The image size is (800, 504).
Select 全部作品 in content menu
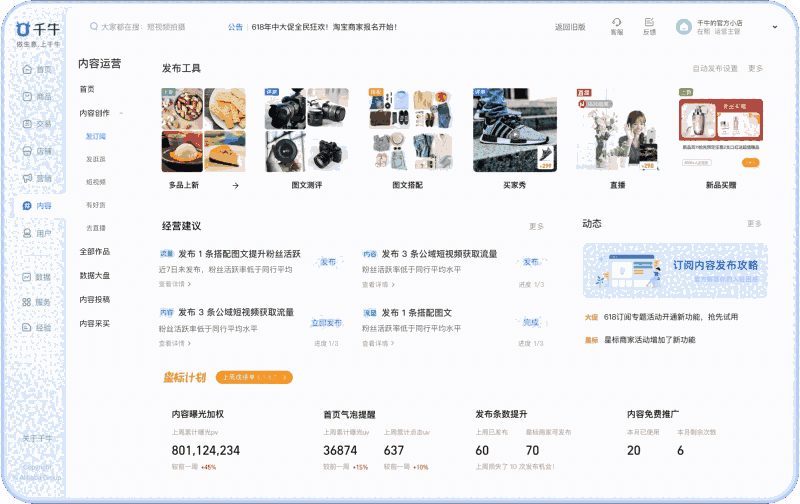point(95,251)
